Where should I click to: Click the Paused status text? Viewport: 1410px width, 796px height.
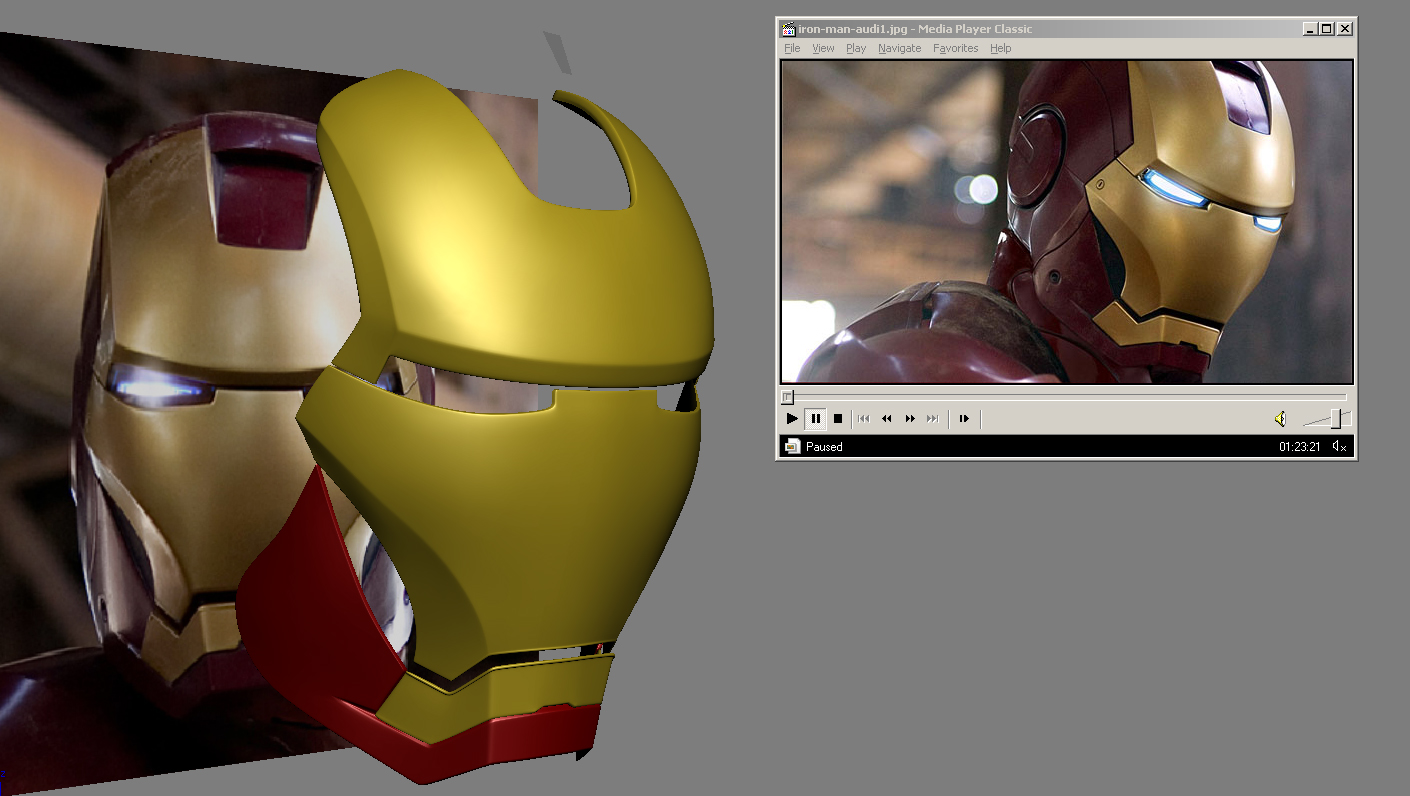point(824,447)
